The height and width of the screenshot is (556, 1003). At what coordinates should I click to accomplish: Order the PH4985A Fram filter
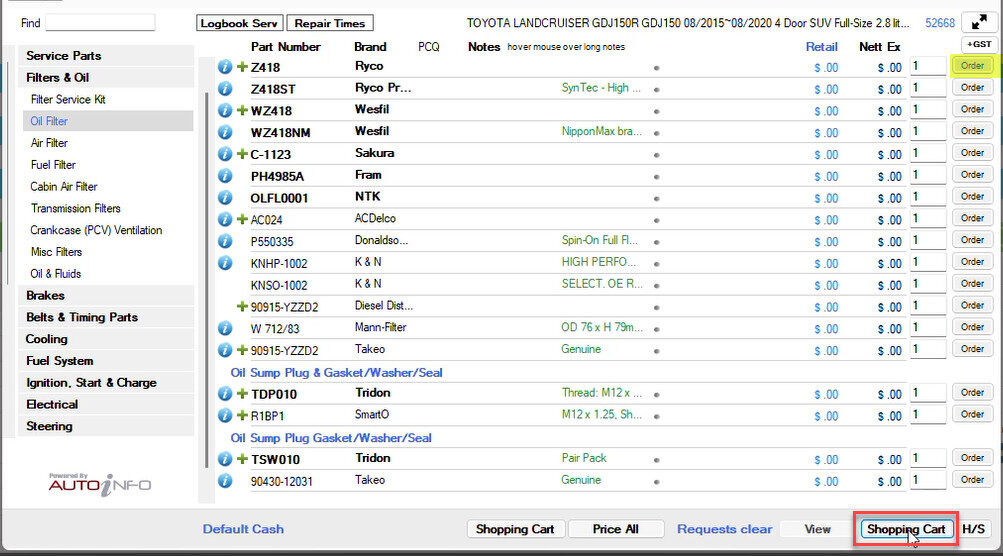tap(972, 174)
